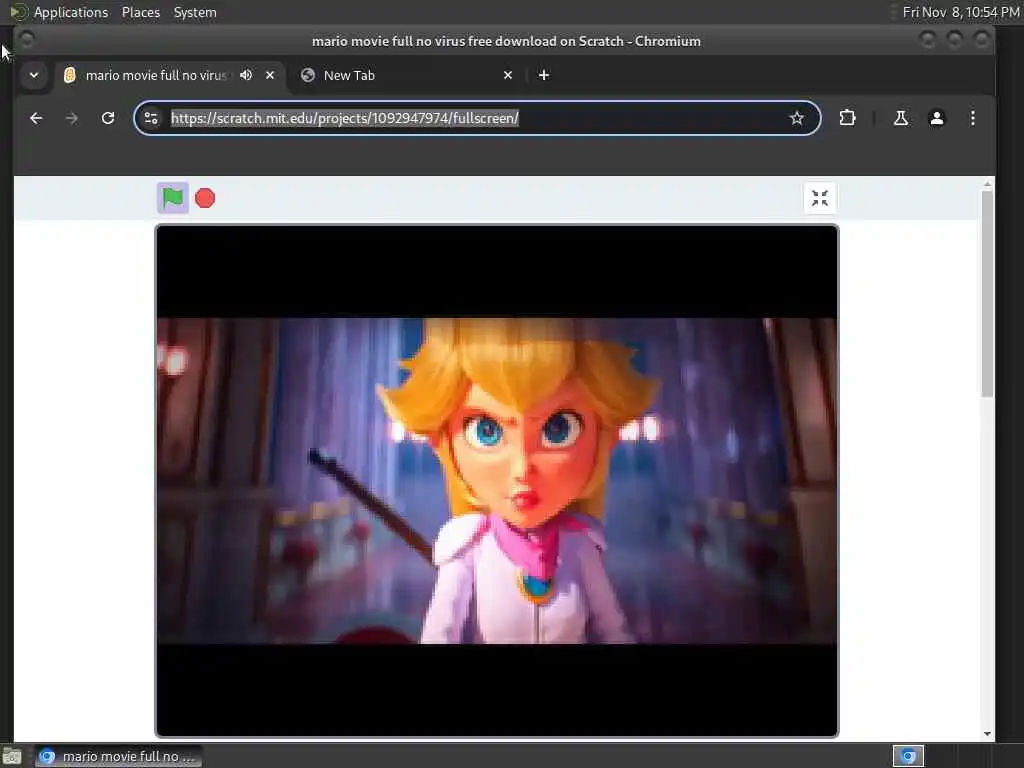Open site information icon in address bar

151,118
